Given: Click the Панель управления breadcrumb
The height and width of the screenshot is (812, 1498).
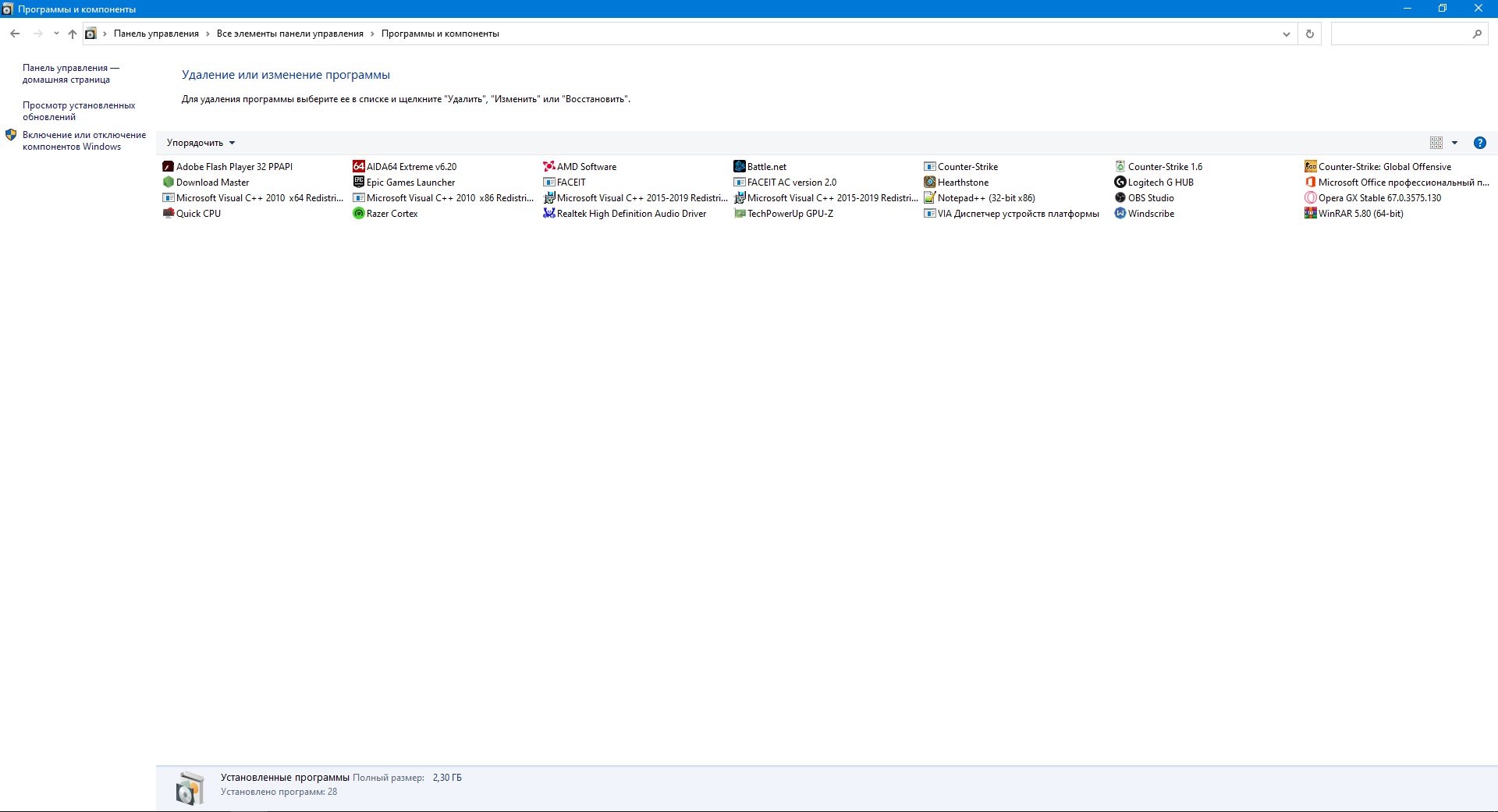Looking at the screenshot, I should point(156,34).
